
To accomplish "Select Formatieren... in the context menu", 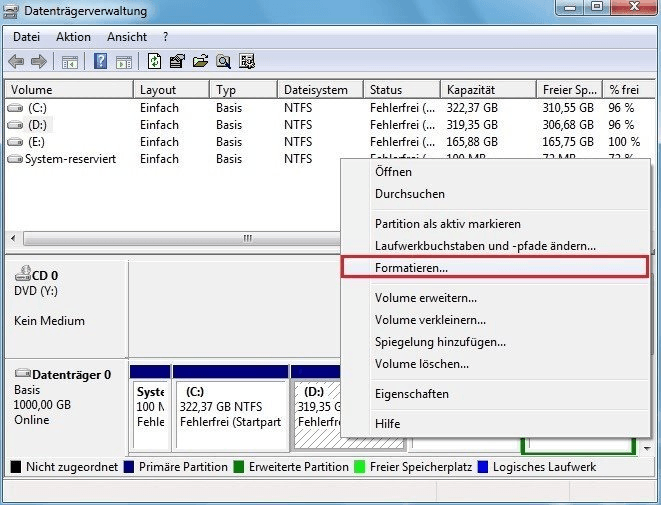I will (411, 268).
